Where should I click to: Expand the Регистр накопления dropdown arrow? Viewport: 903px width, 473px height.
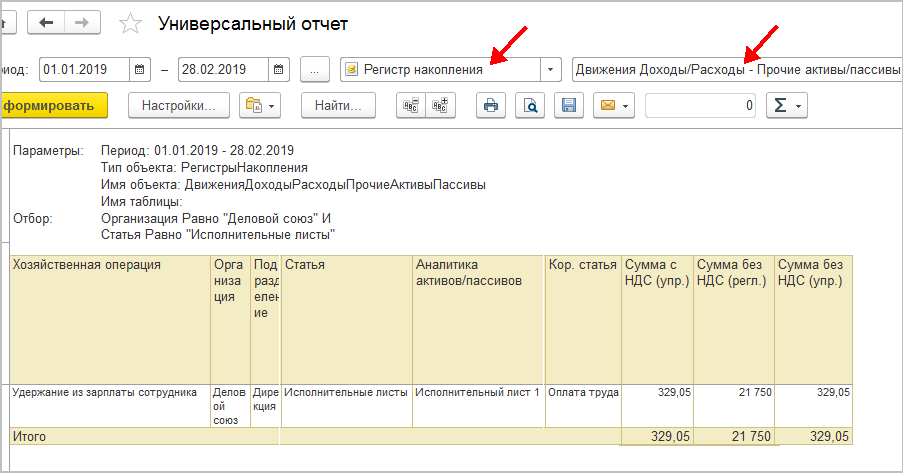551,70
